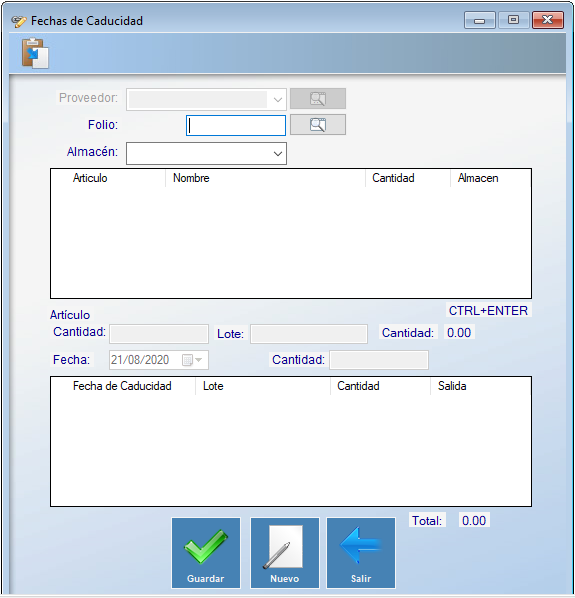Click the CTRL+ENTER label
This screenshot has width=575, height=598.
[x=488, y=310]
